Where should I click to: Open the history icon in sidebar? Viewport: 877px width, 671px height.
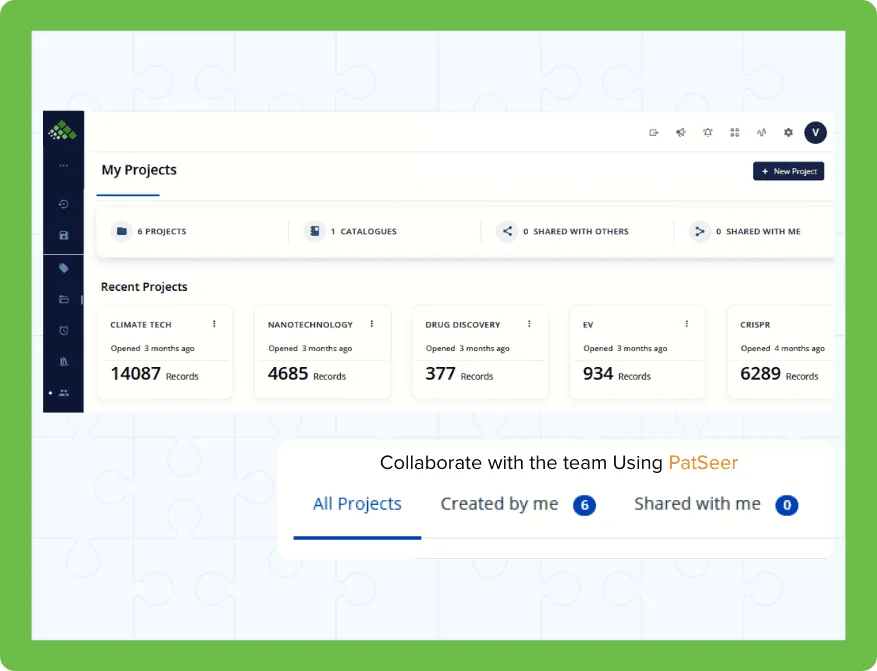coord(64,204)
